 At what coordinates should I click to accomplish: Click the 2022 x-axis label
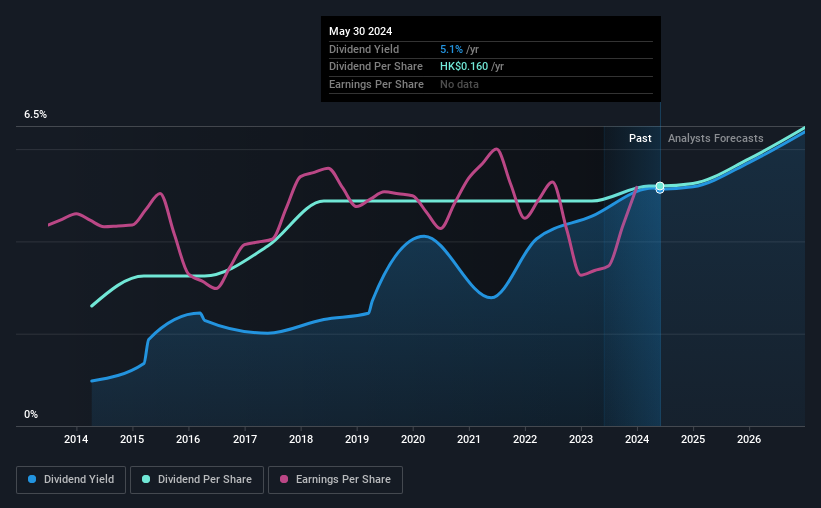point(525,439)
